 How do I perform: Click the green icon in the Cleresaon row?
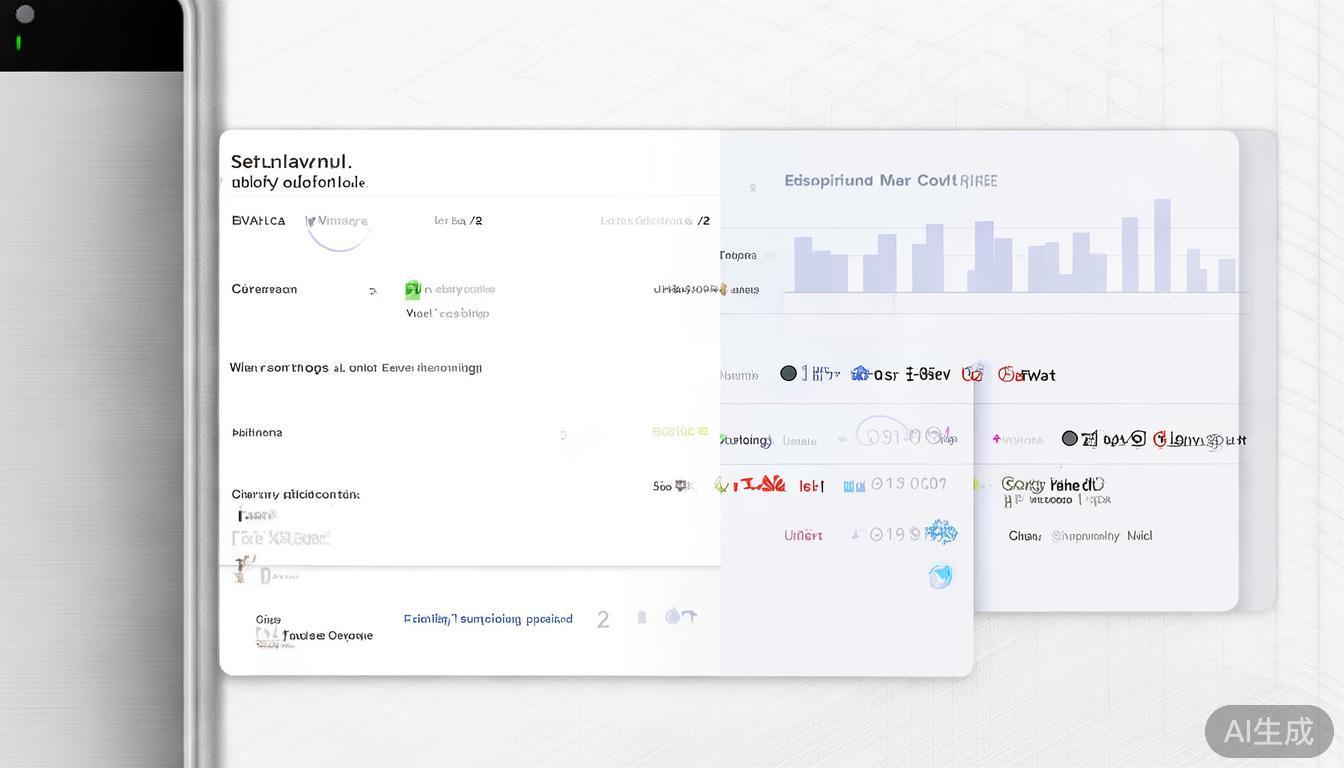tap(412, 290)
